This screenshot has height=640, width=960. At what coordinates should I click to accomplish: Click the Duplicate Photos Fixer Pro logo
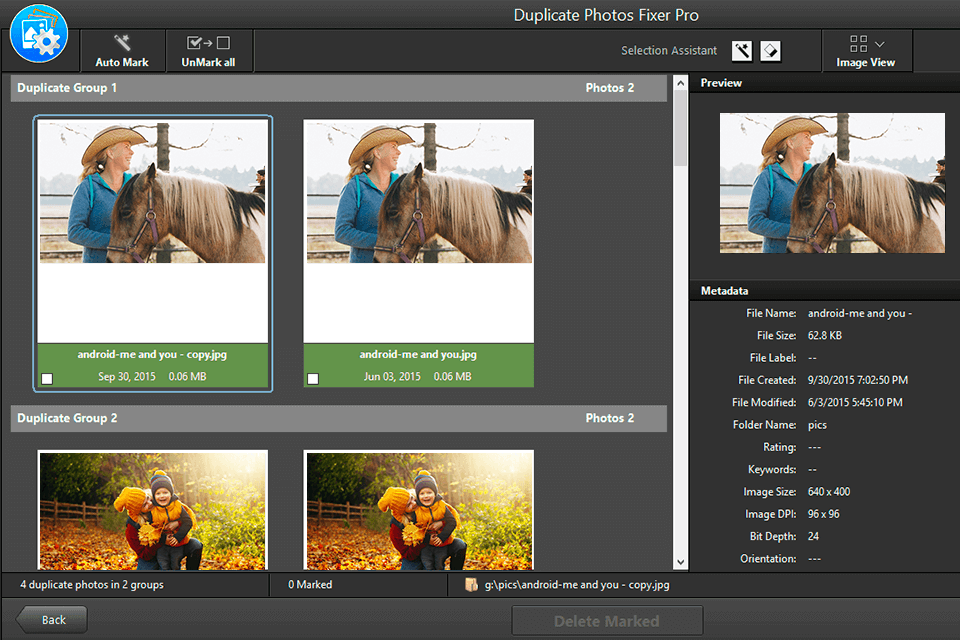click(38, 34)
